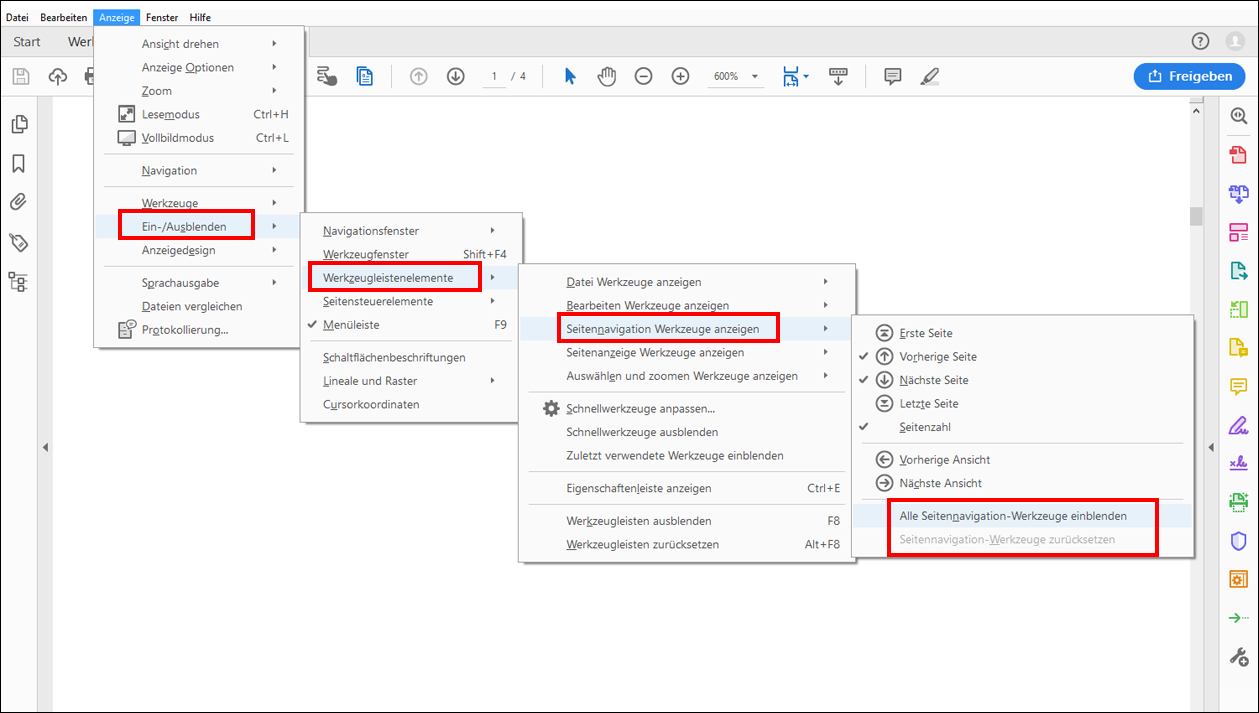Click the zoom out minus icon
This screenshot has width=1259, height=713.
click(x=644, y=76)
